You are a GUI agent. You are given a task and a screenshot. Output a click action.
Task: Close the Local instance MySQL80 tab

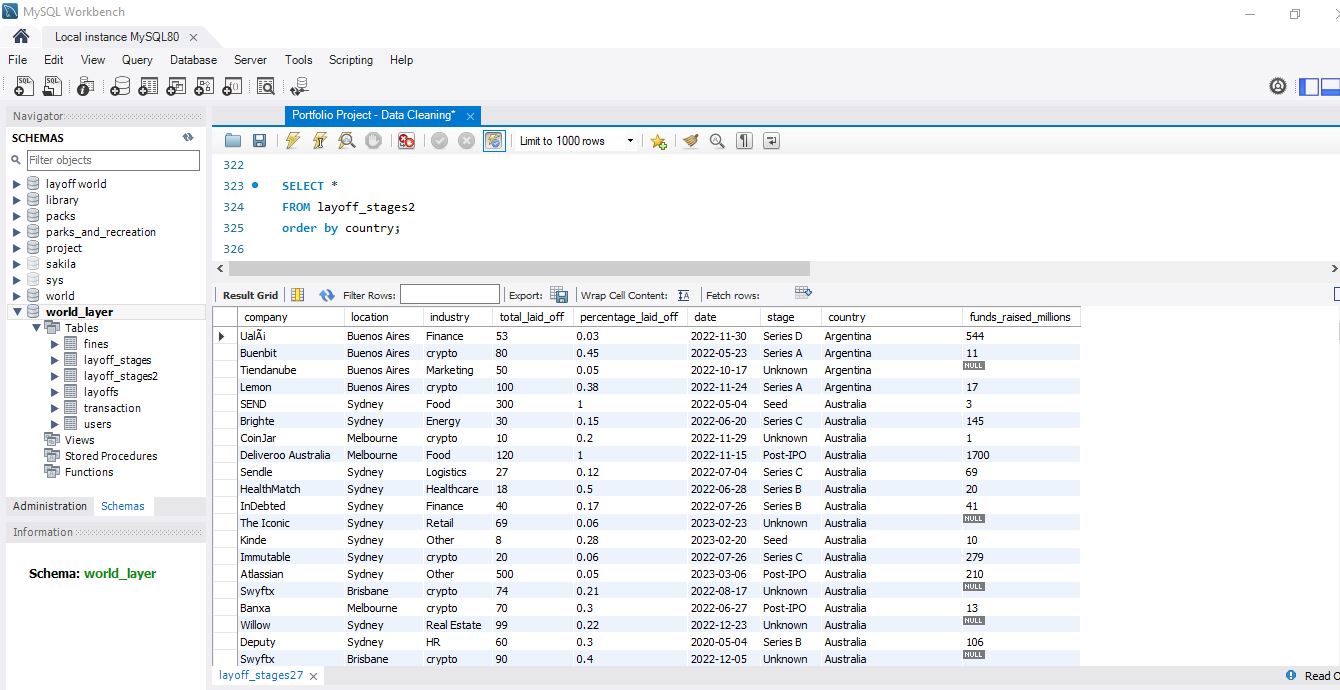(x=193, y=37)
